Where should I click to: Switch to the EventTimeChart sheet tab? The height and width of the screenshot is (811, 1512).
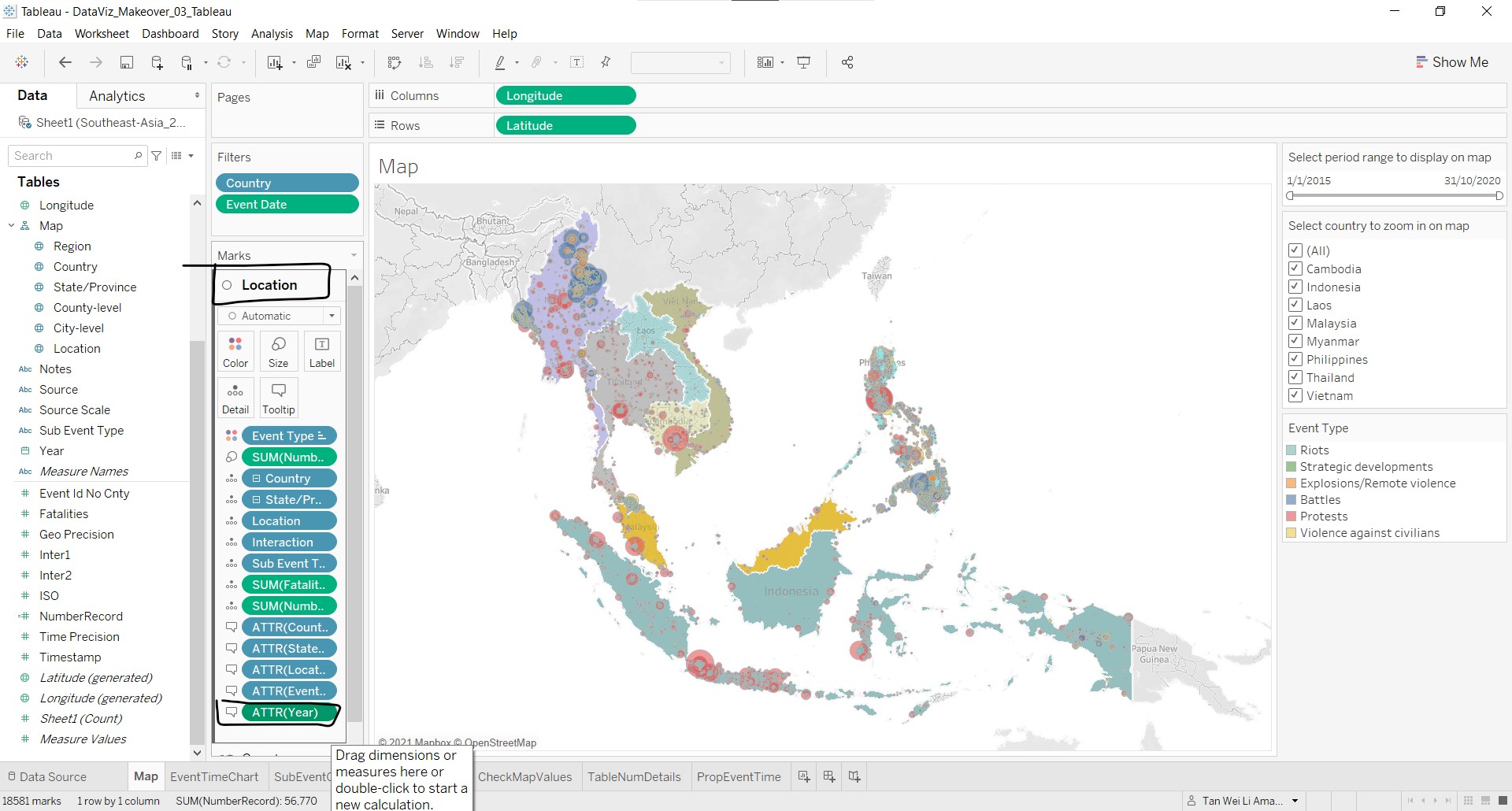click(214, 776)
